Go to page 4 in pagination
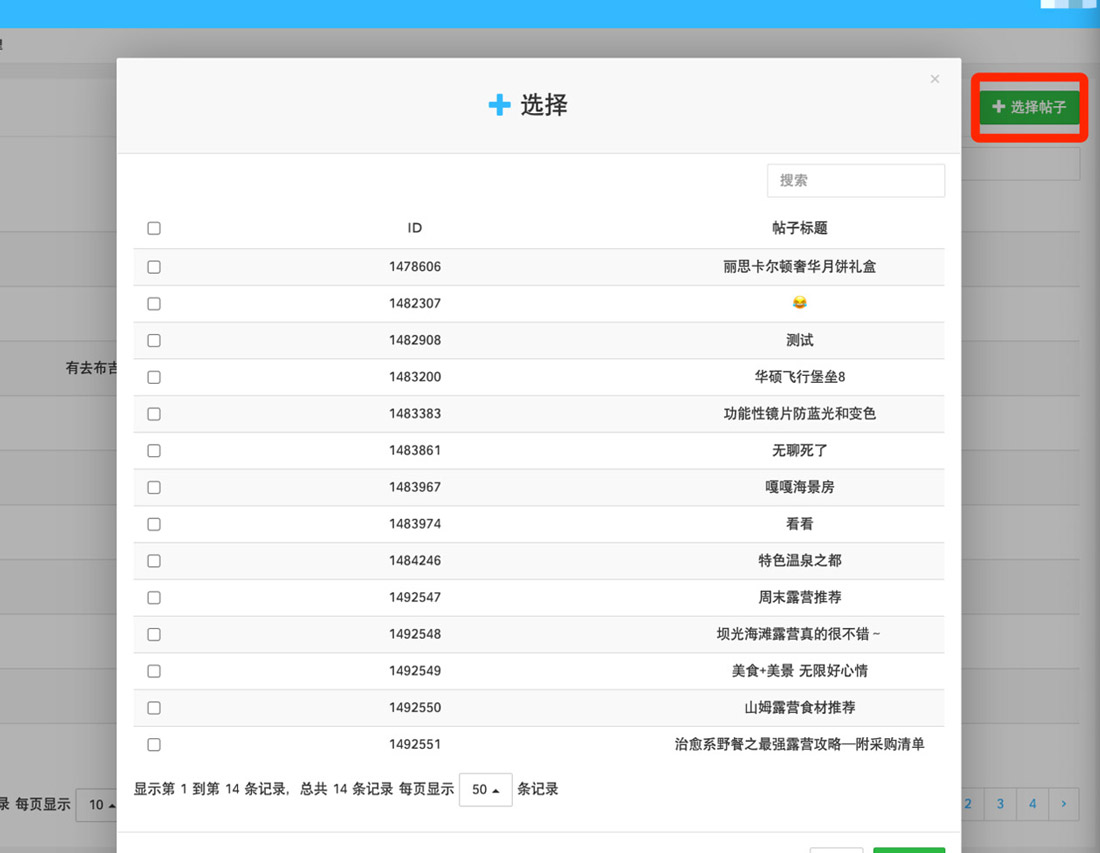Screen dimensions: 1100x853 point(1033,804)
